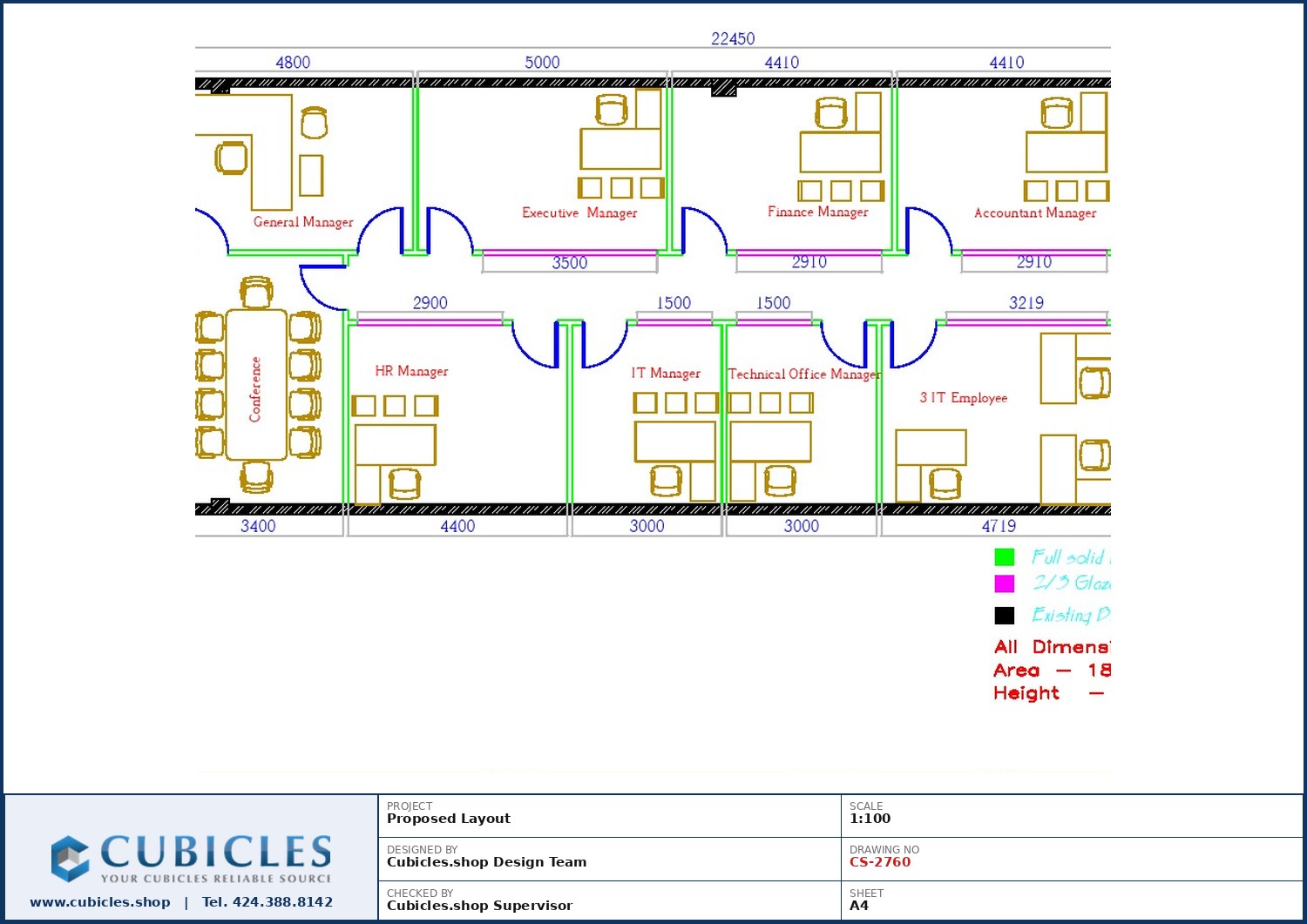Click the Conference table label
This screenshot has width=1307, height=924.
[x=255, y=389]
